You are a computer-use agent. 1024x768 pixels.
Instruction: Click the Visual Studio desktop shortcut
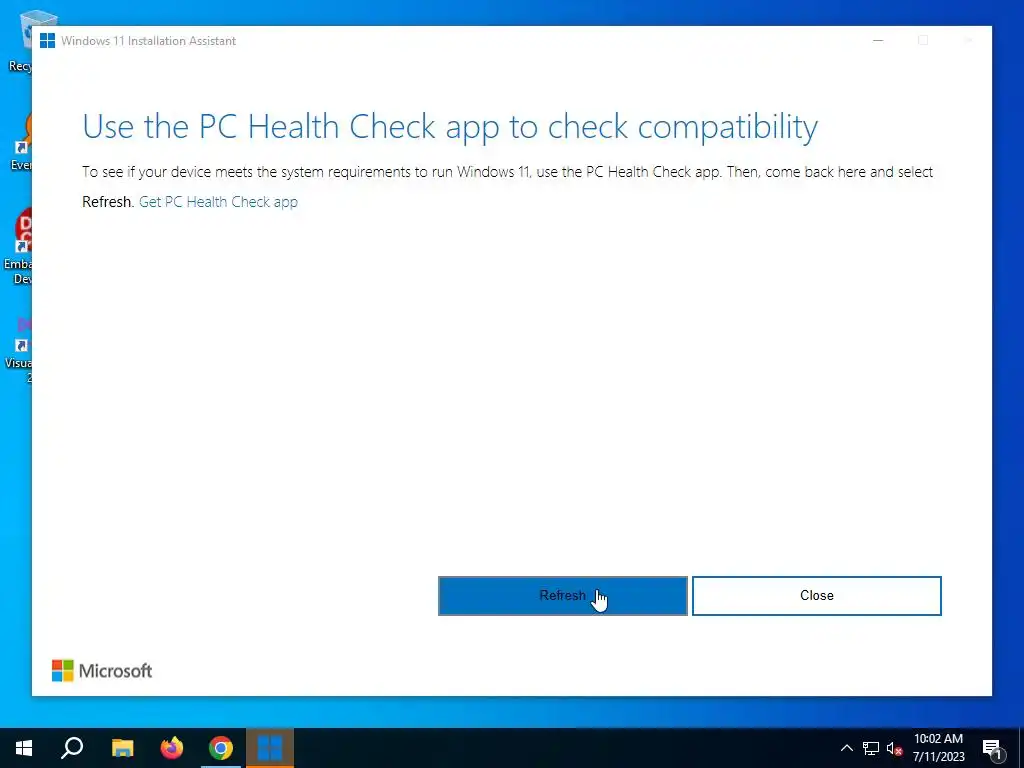tap(20, 351)
